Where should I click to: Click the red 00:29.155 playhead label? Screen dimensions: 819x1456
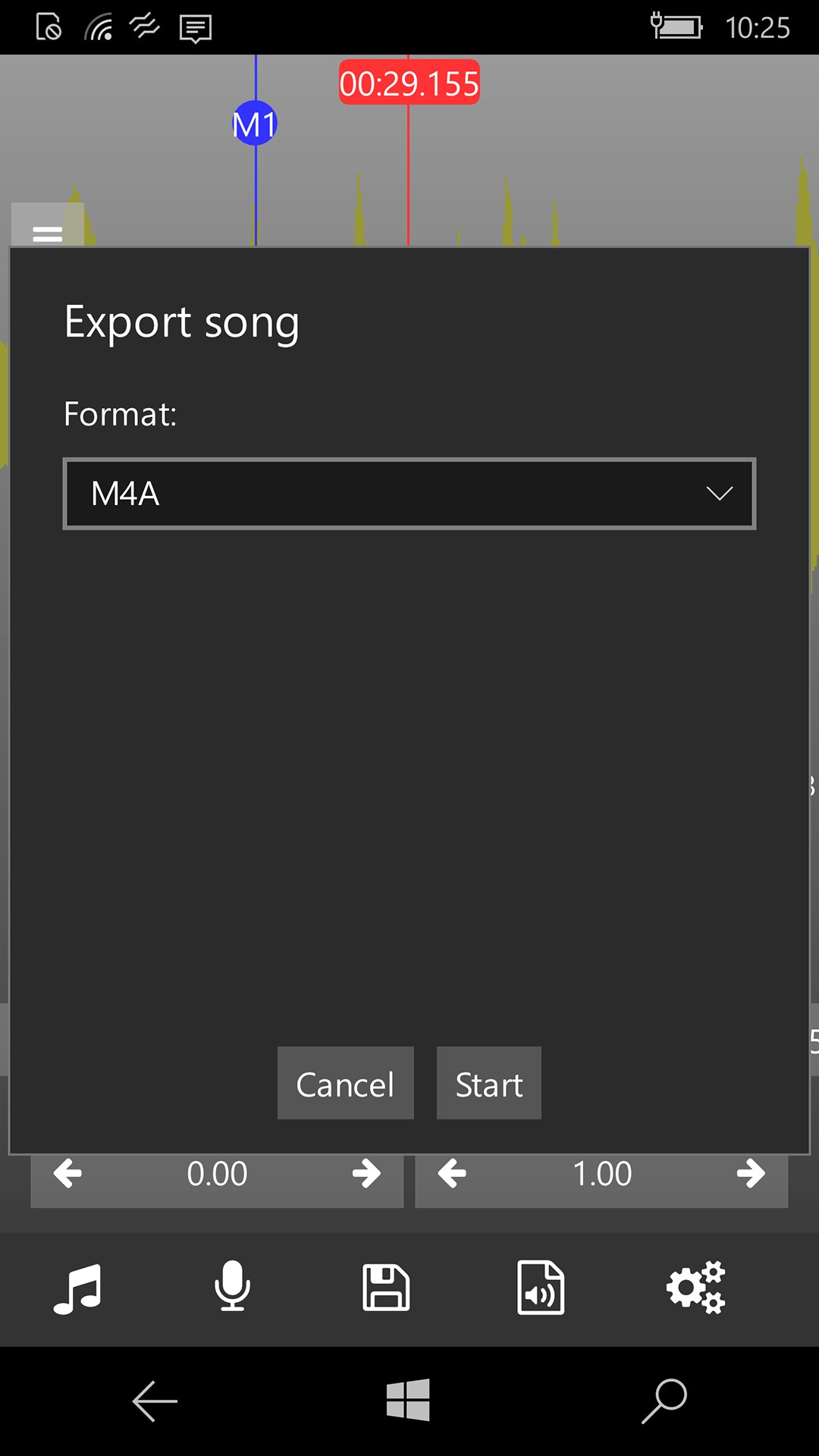point(409,83)
